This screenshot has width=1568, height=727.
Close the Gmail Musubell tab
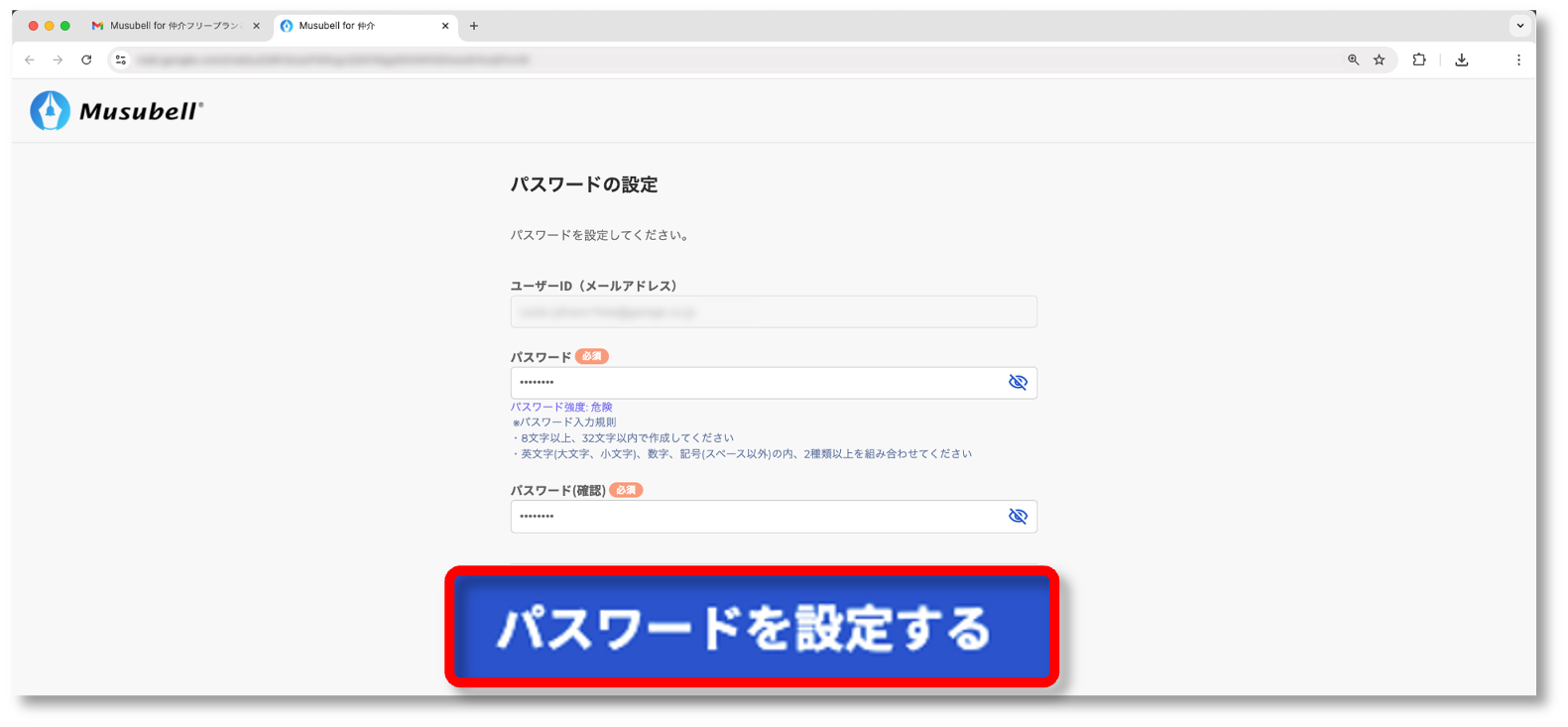click(256, 26)
